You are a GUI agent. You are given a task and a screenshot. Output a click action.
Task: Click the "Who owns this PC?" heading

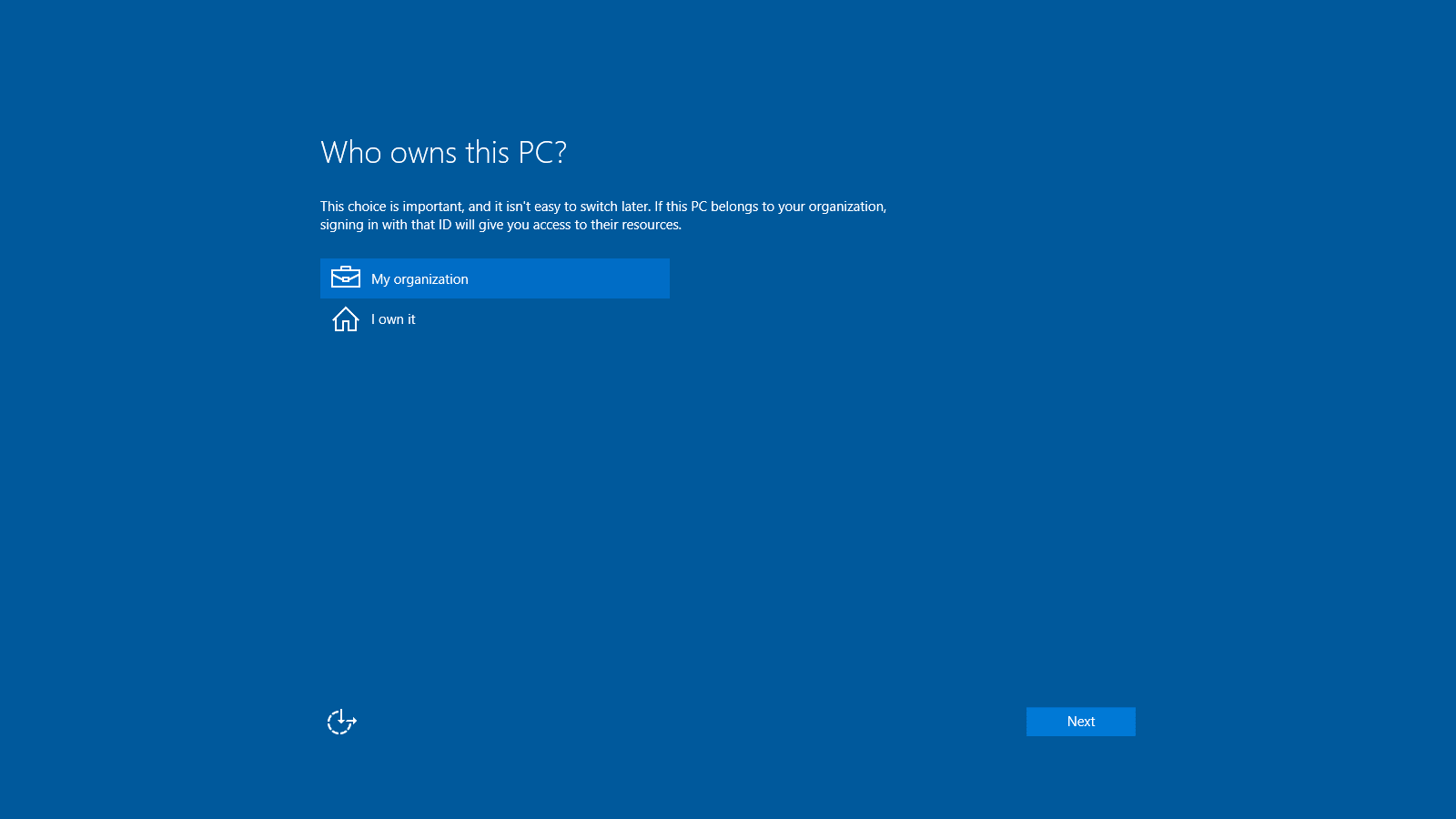(443, 152)
